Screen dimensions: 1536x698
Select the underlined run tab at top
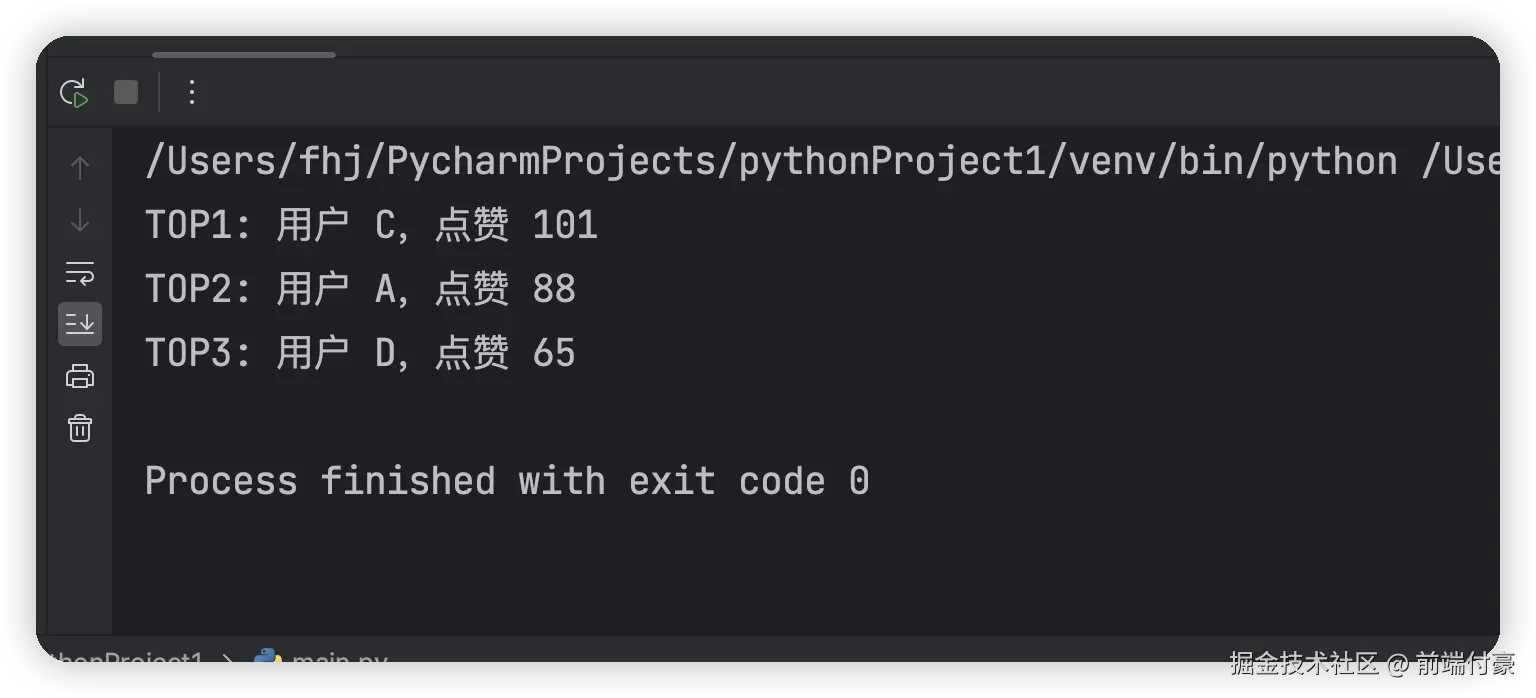click(x=243, y=54)
